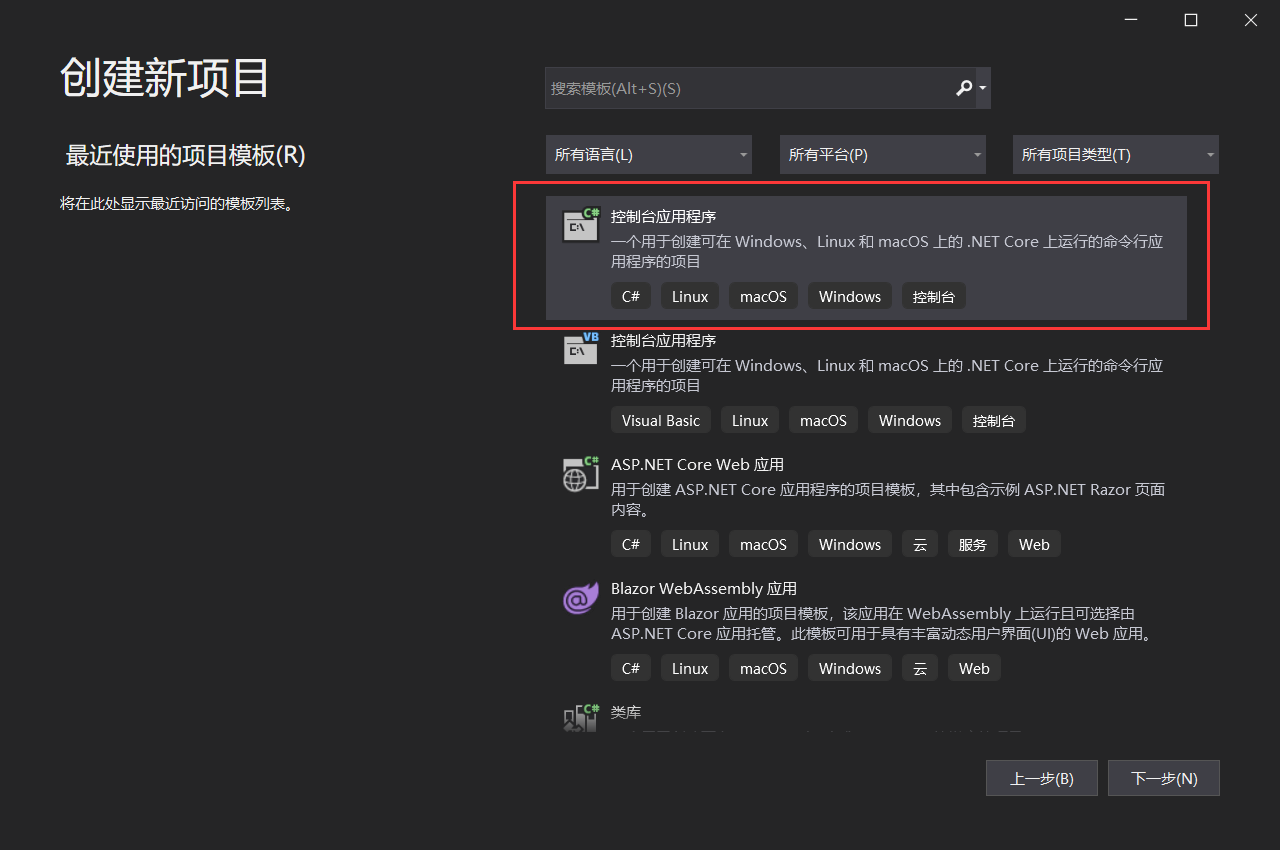
Task: Click the Linux tag under the C# console template
Action: (x=689, y=295)
